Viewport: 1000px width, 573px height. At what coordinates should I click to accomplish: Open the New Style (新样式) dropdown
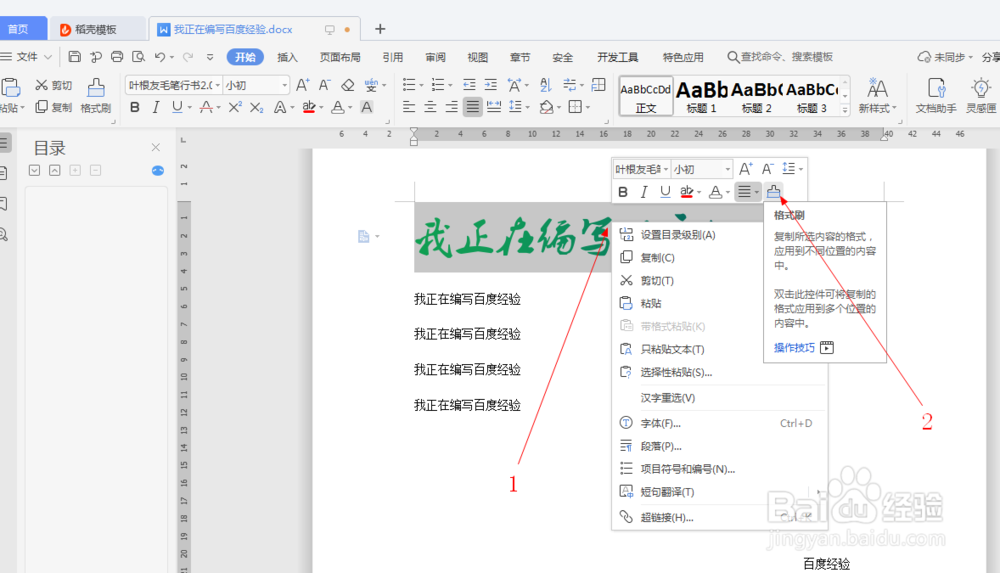pyautogui.click(x=878, y=96)
